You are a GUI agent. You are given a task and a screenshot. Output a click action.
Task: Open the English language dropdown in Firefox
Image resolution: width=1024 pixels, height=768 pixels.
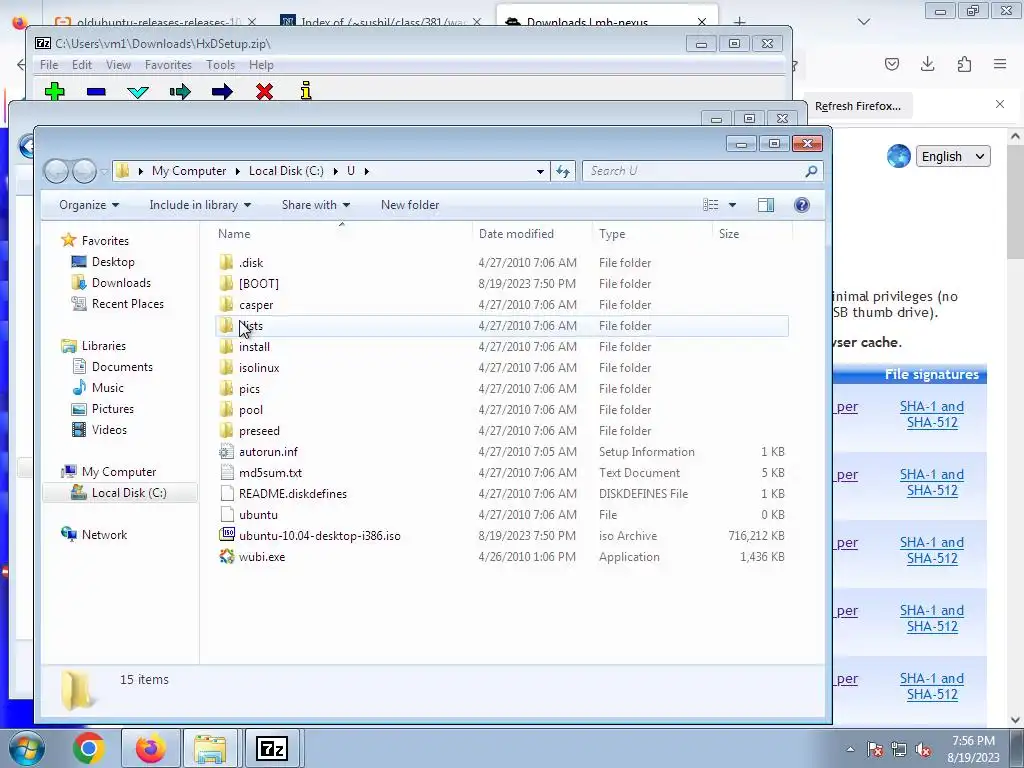(953, 157)
